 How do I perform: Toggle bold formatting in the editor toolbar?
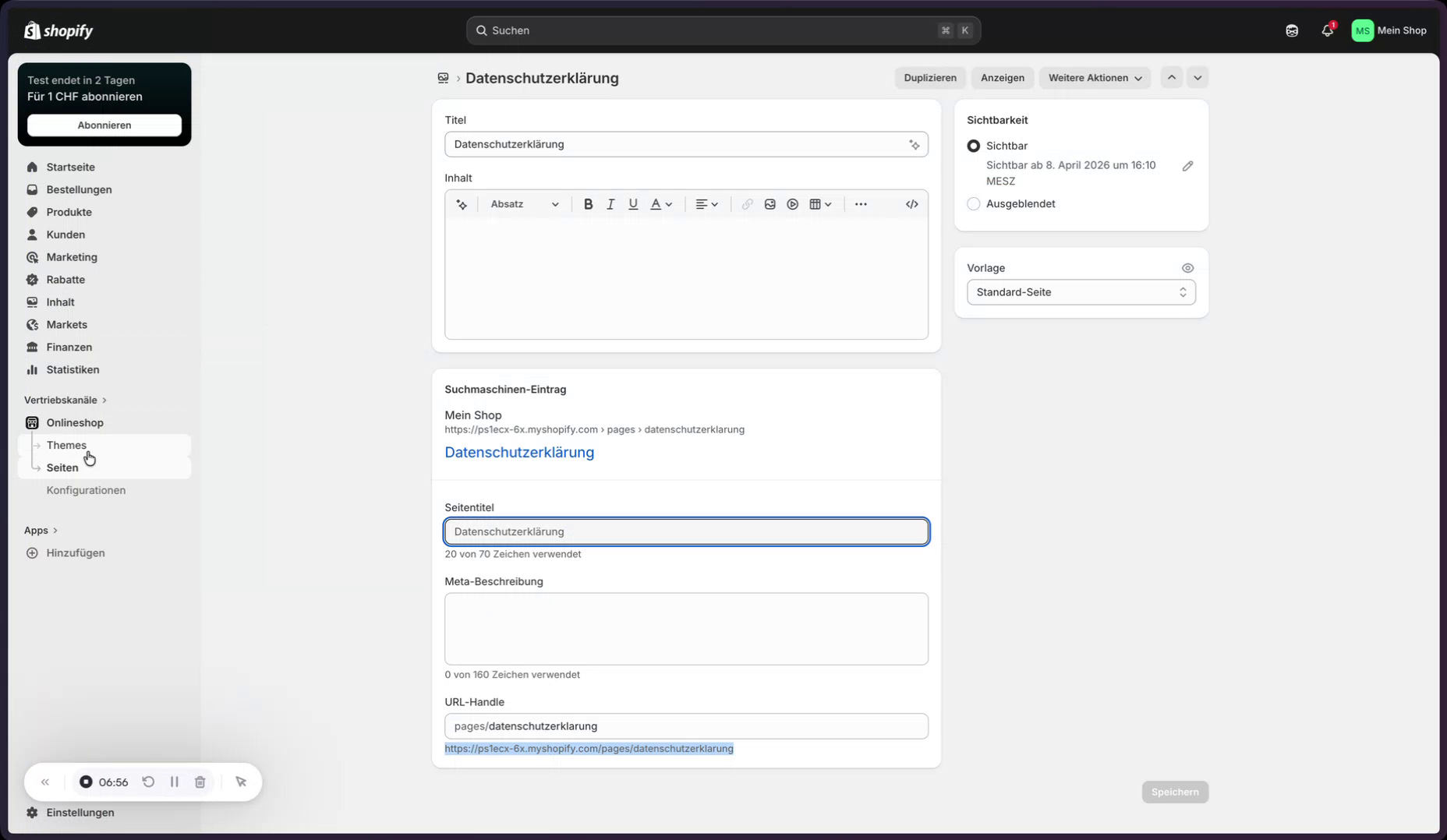pyautogui.click(x=588, y=204)
